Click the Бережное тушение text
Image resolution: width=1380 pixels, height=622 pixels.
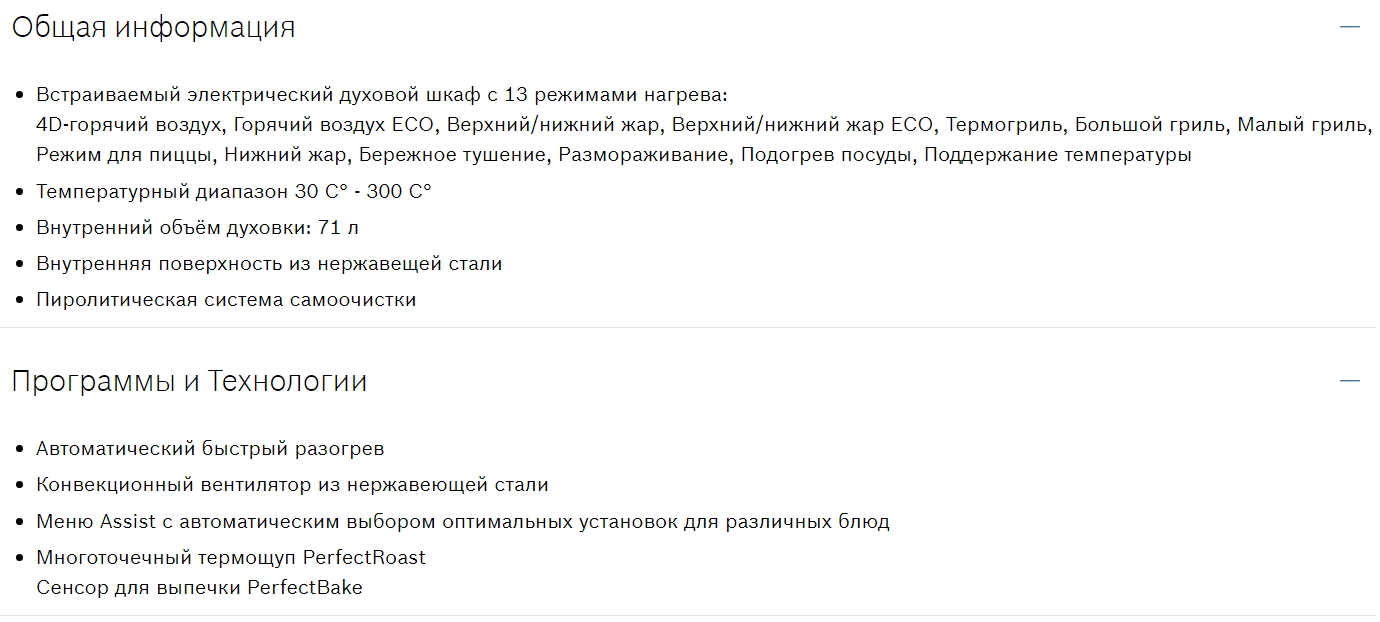point(452,155)
